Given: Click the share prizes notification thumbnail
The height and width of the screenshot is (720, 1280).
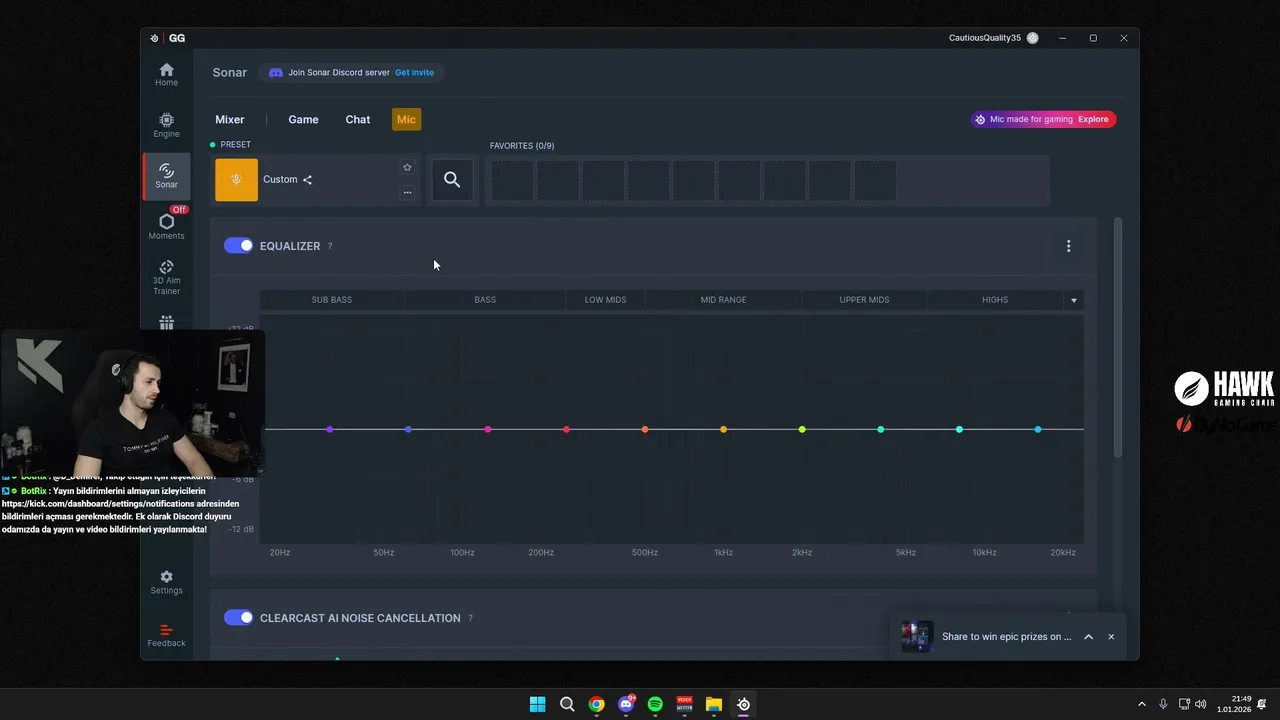Looking at the screenshot, I should (x=917, y=637).
